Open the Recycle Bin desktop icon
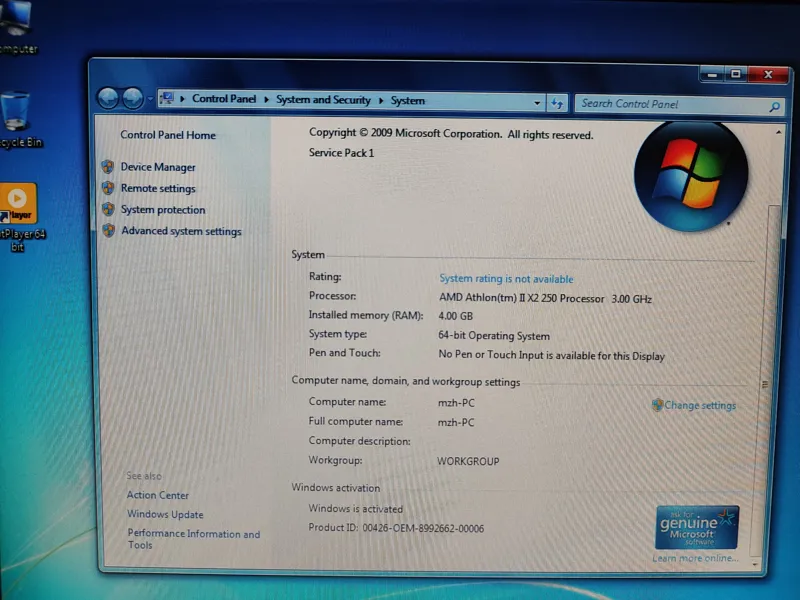Viewport: 800px width, 600px height. pos(17,113)
